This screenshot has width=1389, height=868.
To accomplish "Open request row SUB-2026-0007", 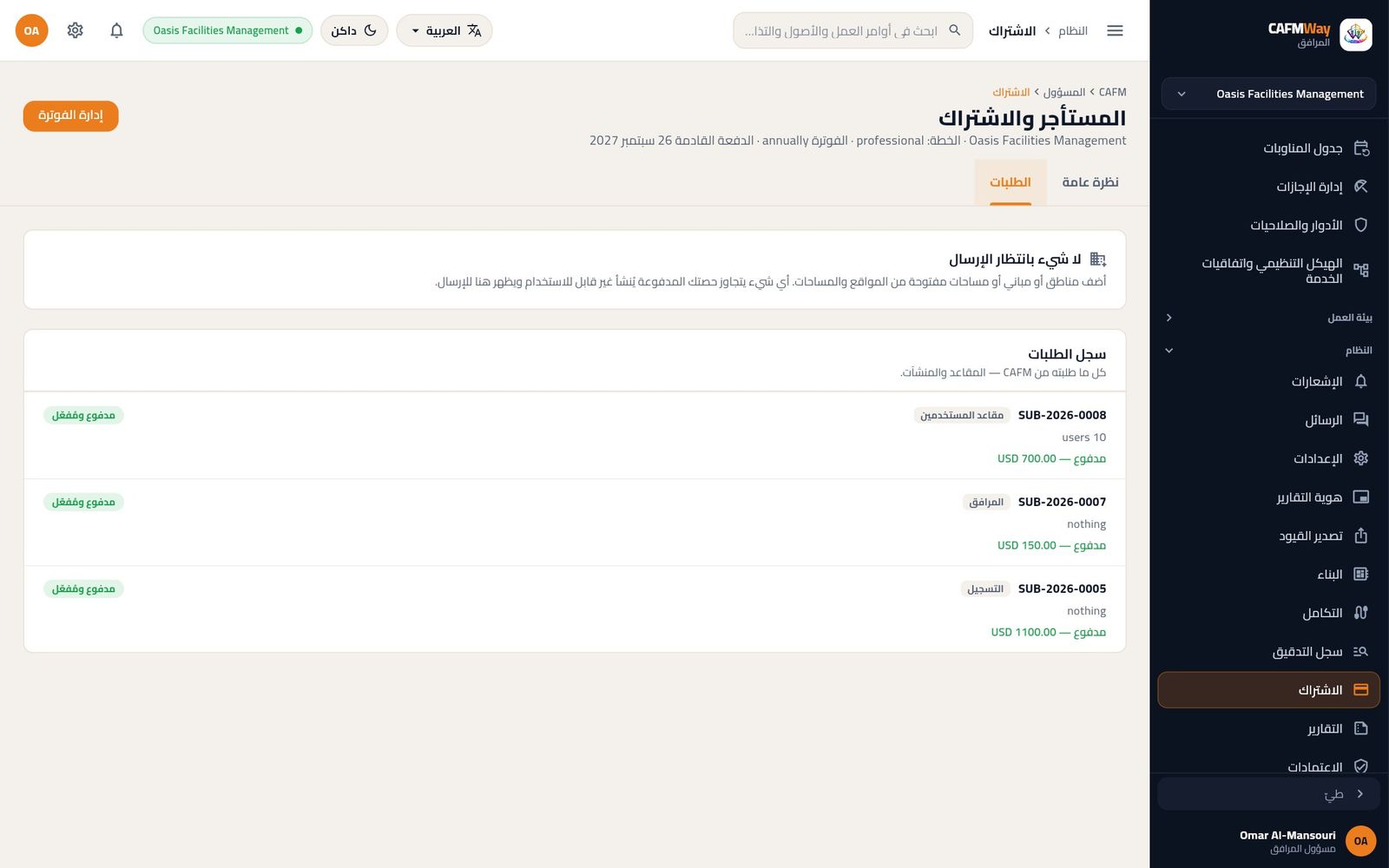I will [575, 523].
